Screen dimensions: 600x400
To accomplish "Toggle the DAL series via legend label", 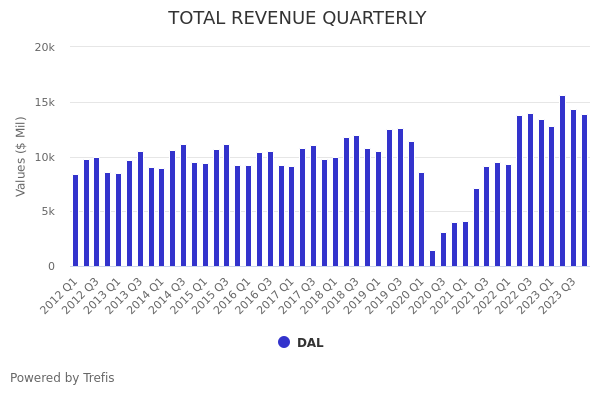I will 310,343.
